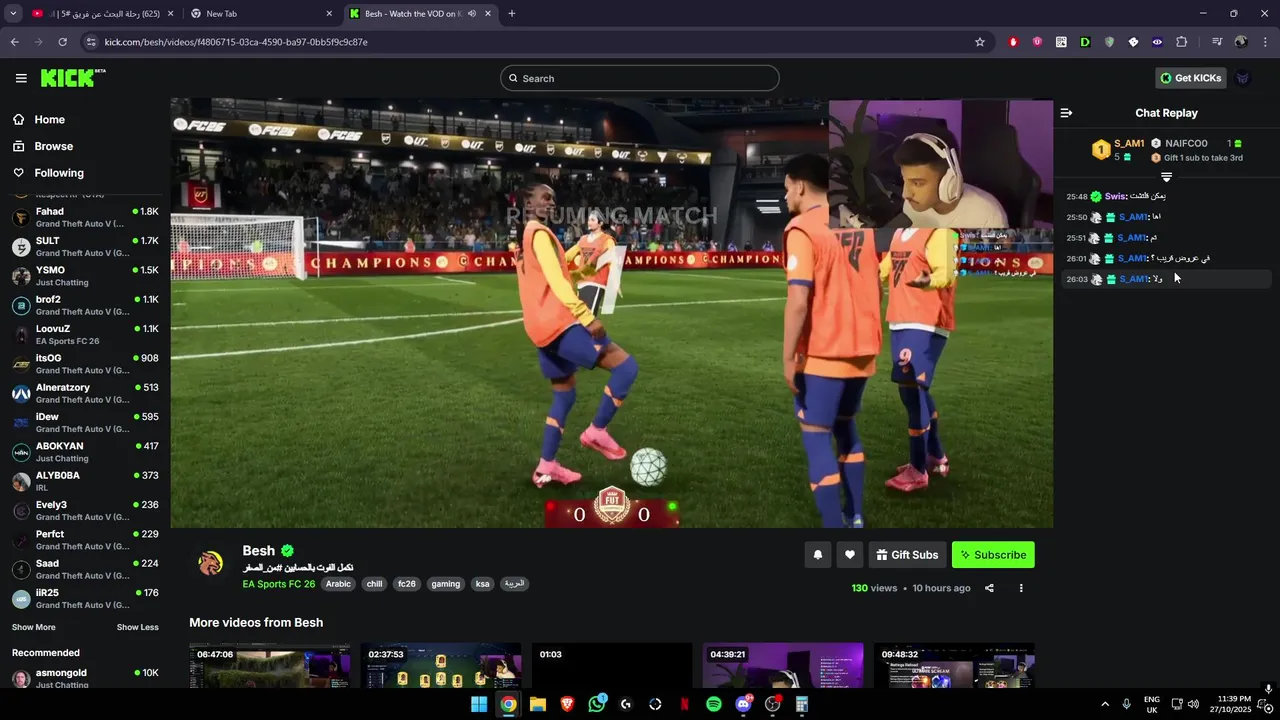The height and width of the screenshot is (720, 1280).
Task: Open the LoovuZ channel
Action: [x=85, y=334]
